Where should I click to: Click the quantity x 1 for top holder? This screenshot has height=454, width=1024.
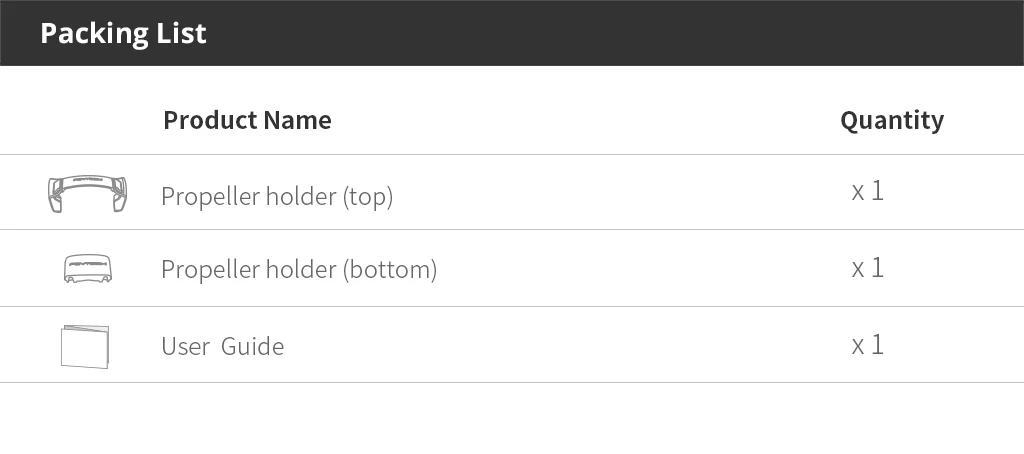[867, 191]
